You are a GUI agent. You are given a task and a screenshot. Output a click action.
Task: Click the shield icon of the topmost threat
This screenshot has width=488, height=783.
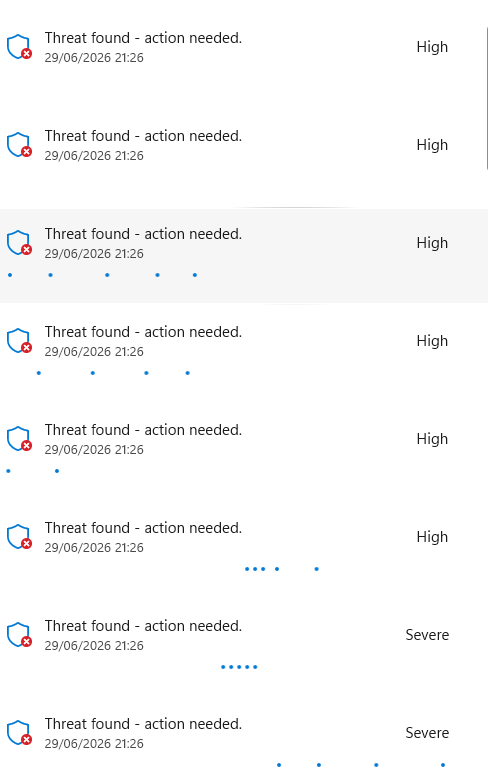pos(19,47)
